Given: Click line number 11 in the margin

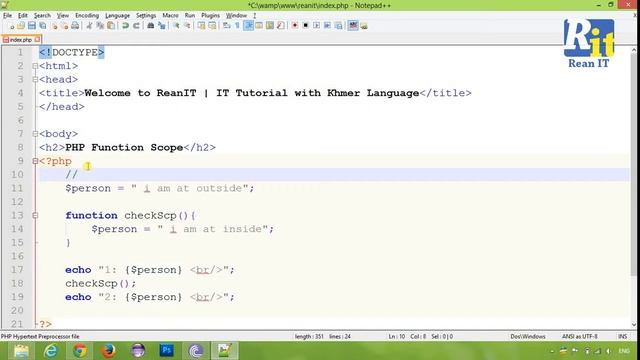Looking at the screenshot, I should click(x=17, y=188).
